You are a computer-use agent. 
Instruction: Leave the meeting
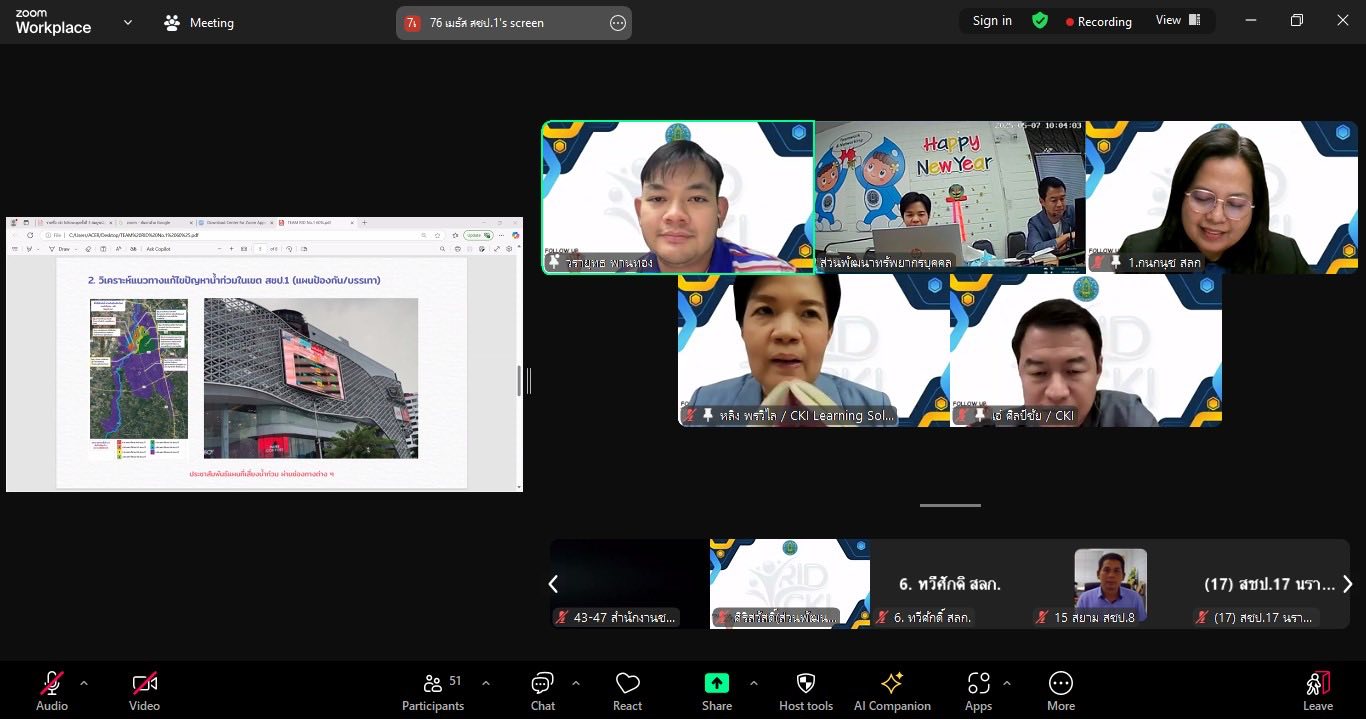(1317, 691)
